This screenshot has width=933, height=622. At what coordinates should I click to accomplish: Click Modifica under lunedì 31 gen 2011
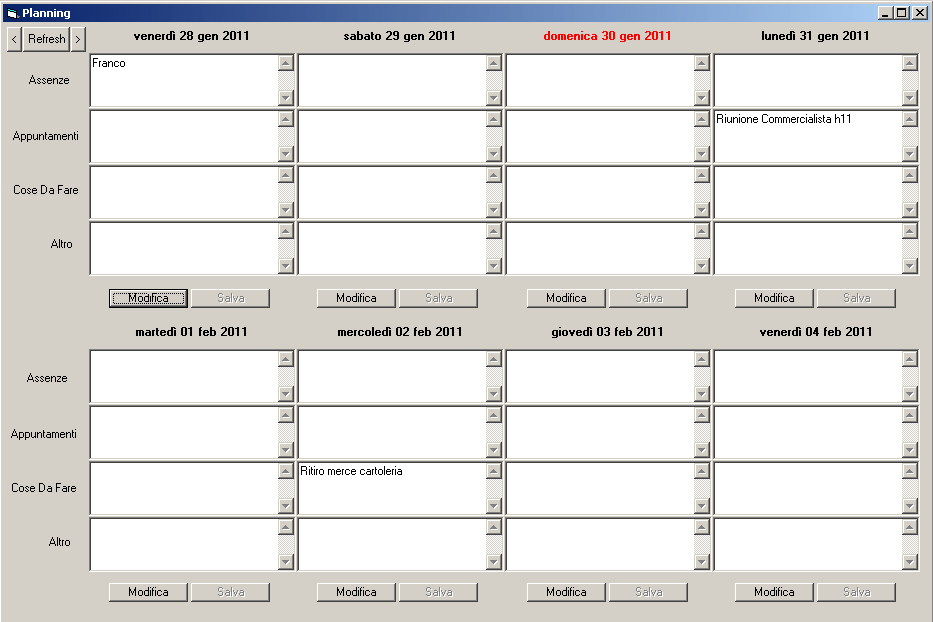click(x=774, y=298)
